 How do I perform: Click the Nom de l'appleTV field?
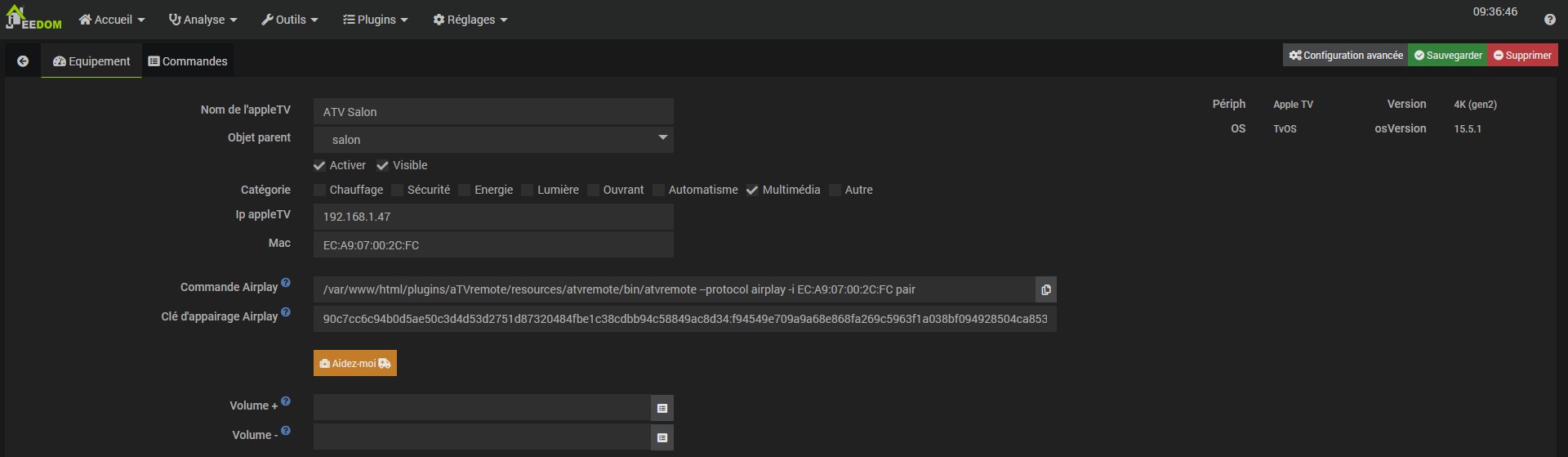pos(493,112)
